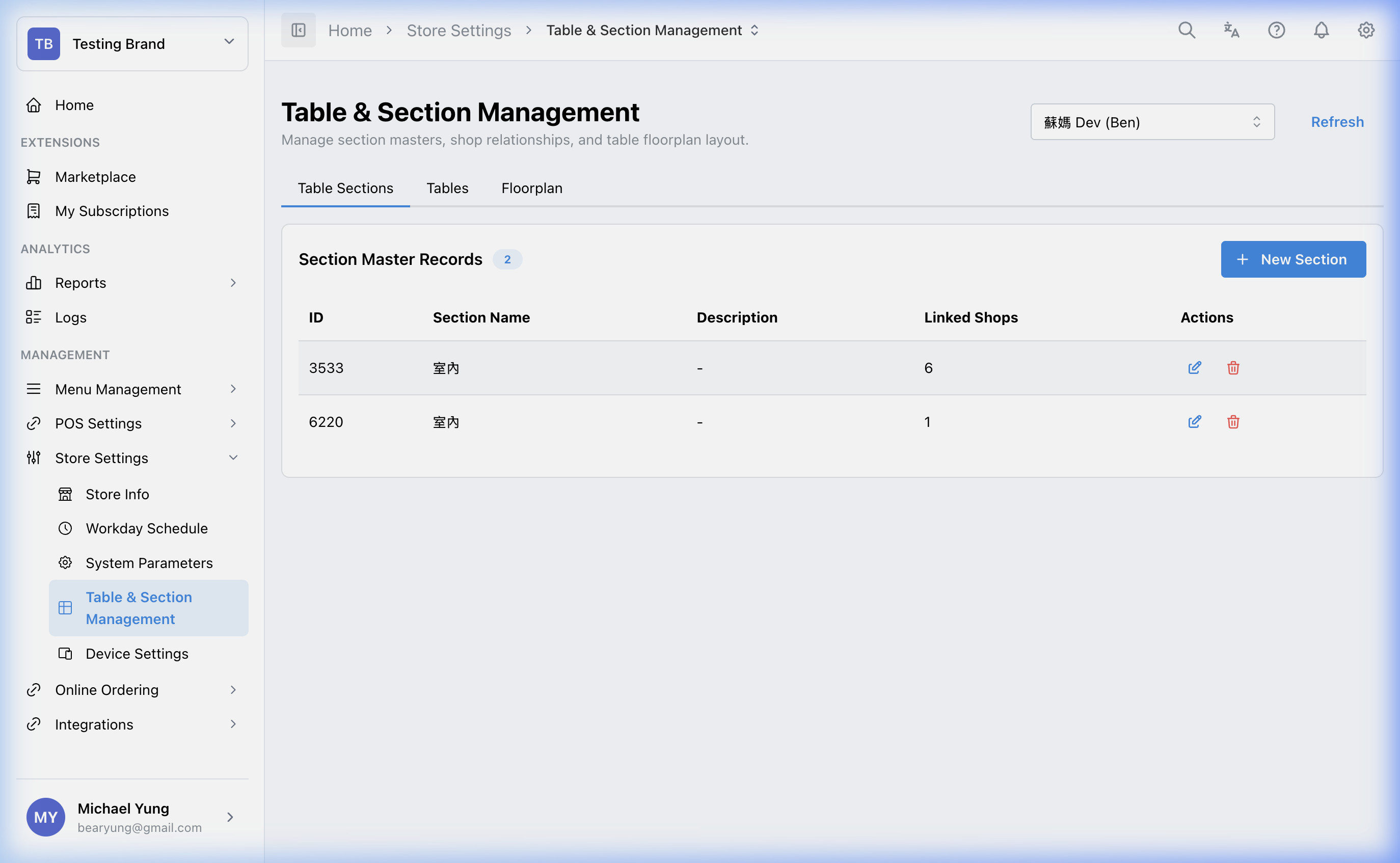Delete section 6220 with trash icon
Image resolution: width=1400 pixels, height=863 pixels.
click(1233, 422)
